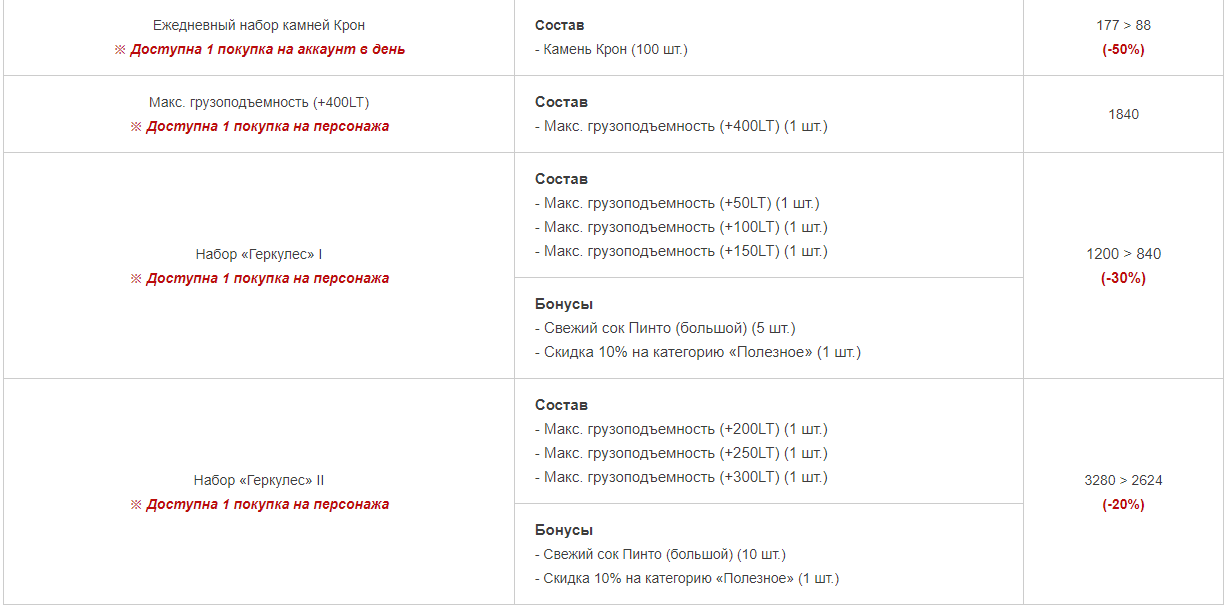Click the (-20%) discount label
This screenshot has width=1227, height=610.
pos(1123,504)
